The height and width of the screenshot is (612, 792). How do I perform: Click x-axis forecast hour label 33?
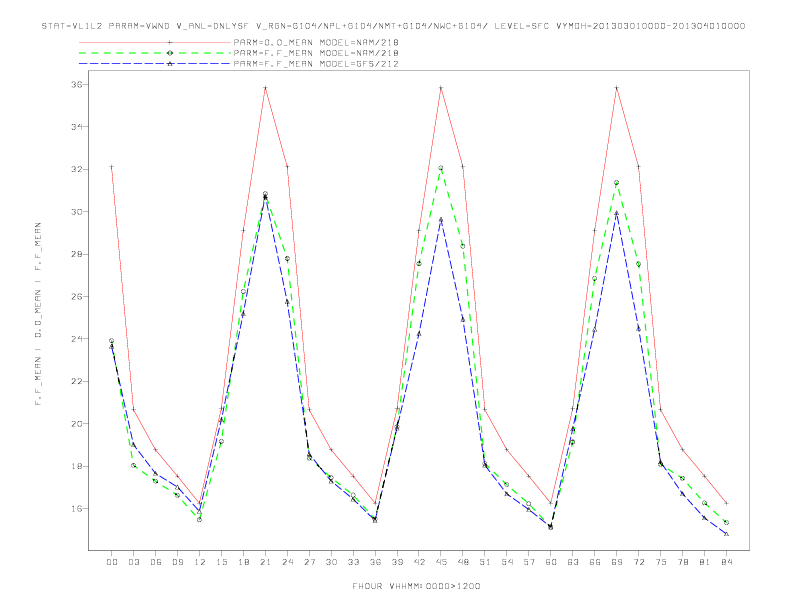(x=353, y=562)
